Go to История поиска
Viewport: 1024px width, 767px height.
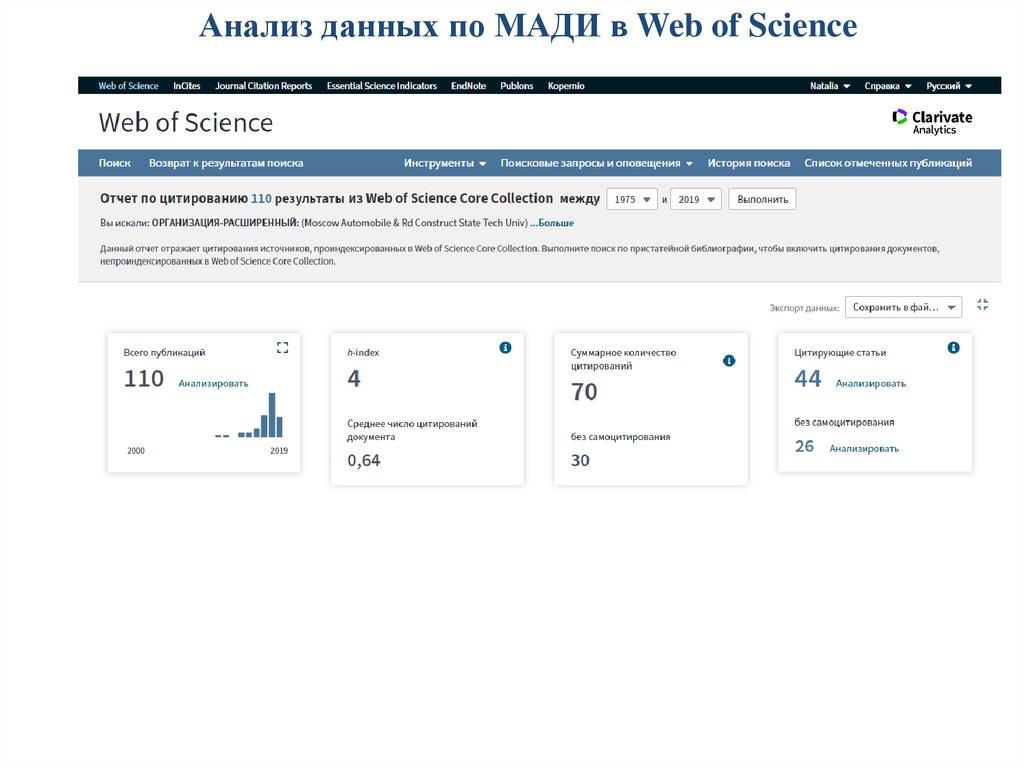pos(748,163)
